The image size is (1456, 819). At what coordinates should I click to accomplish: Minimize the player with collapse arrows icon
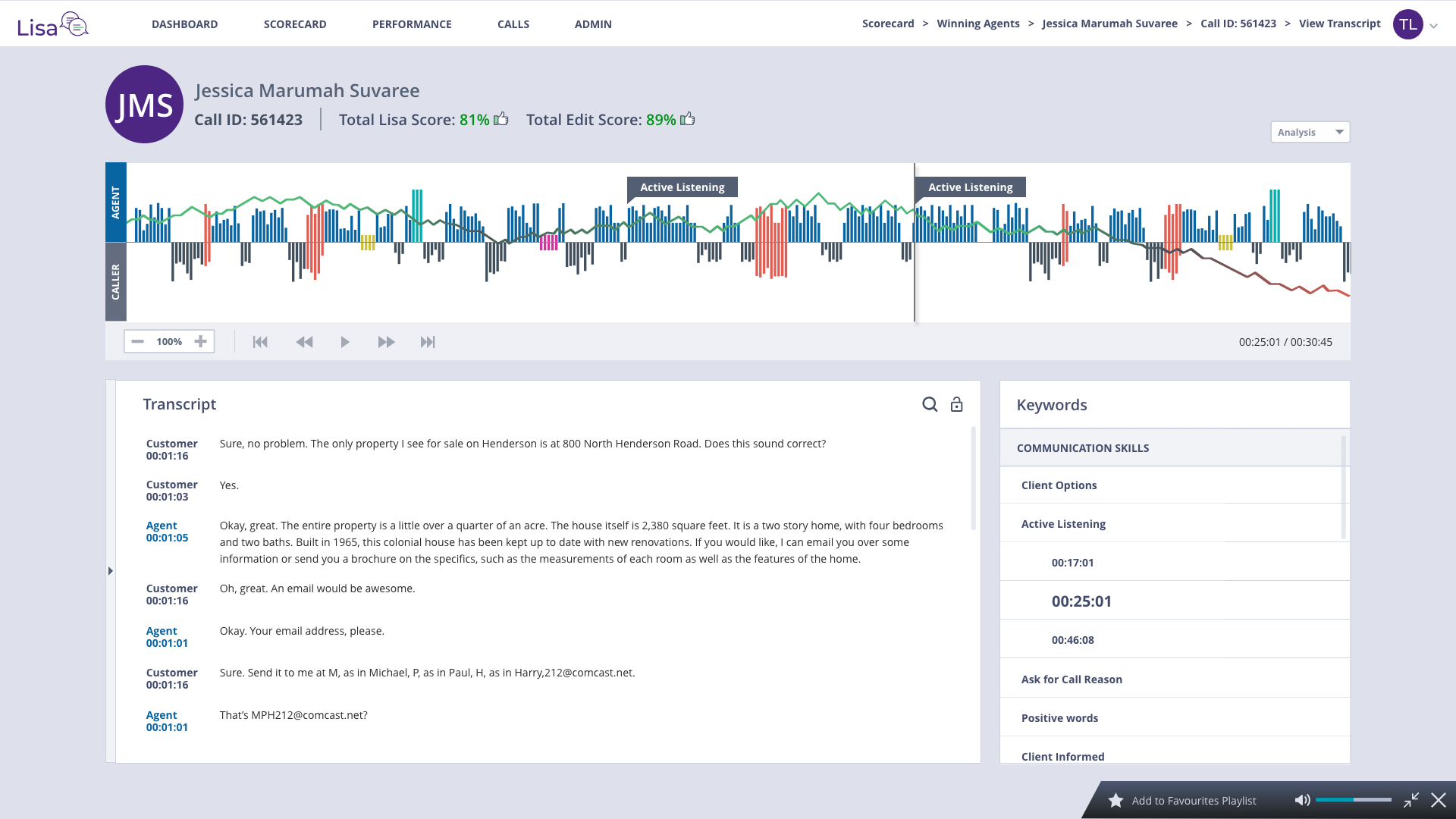pyautogui.click(x=1410, y=800)
